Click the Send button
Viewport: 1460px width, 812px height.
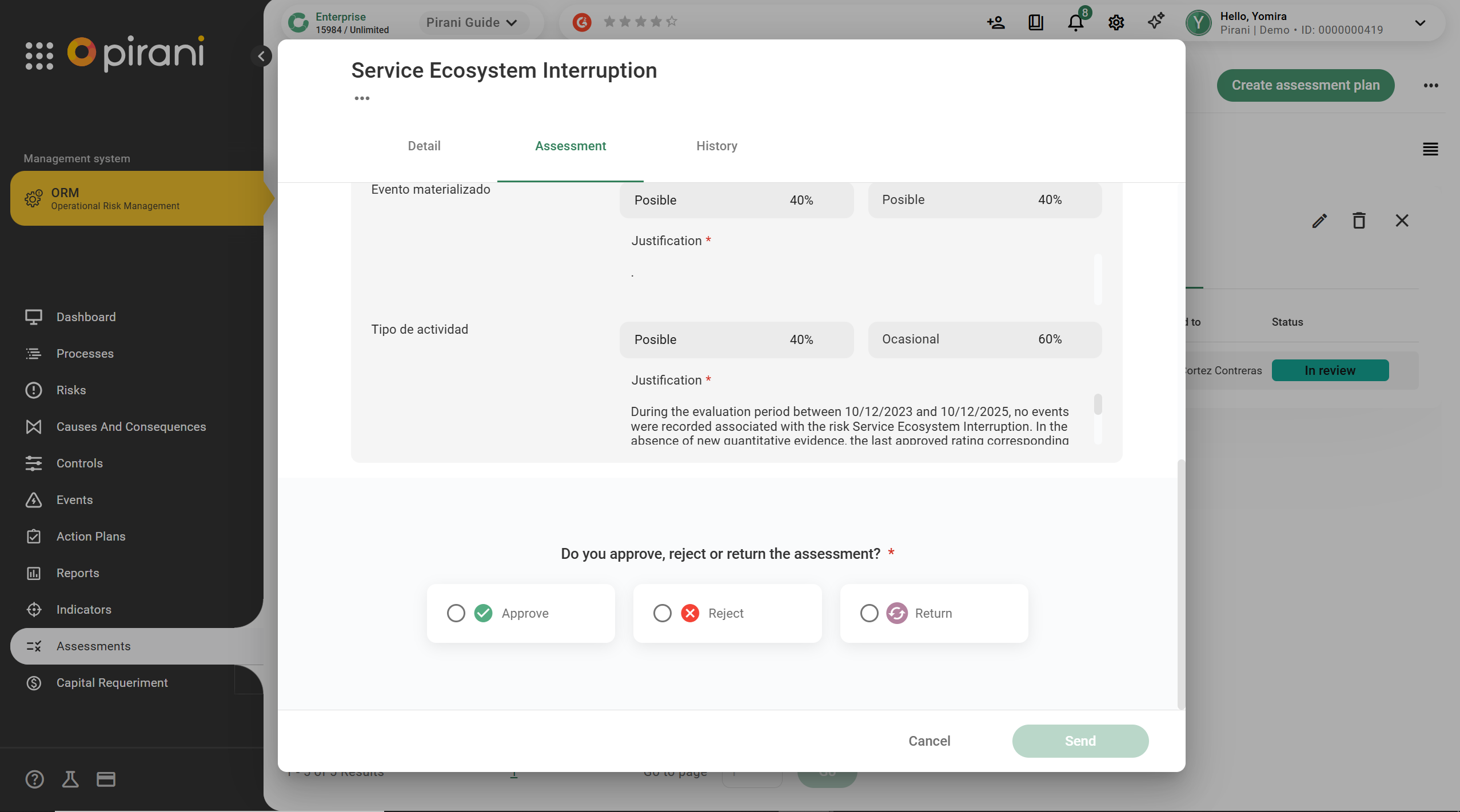click(x=1080, y=741)
